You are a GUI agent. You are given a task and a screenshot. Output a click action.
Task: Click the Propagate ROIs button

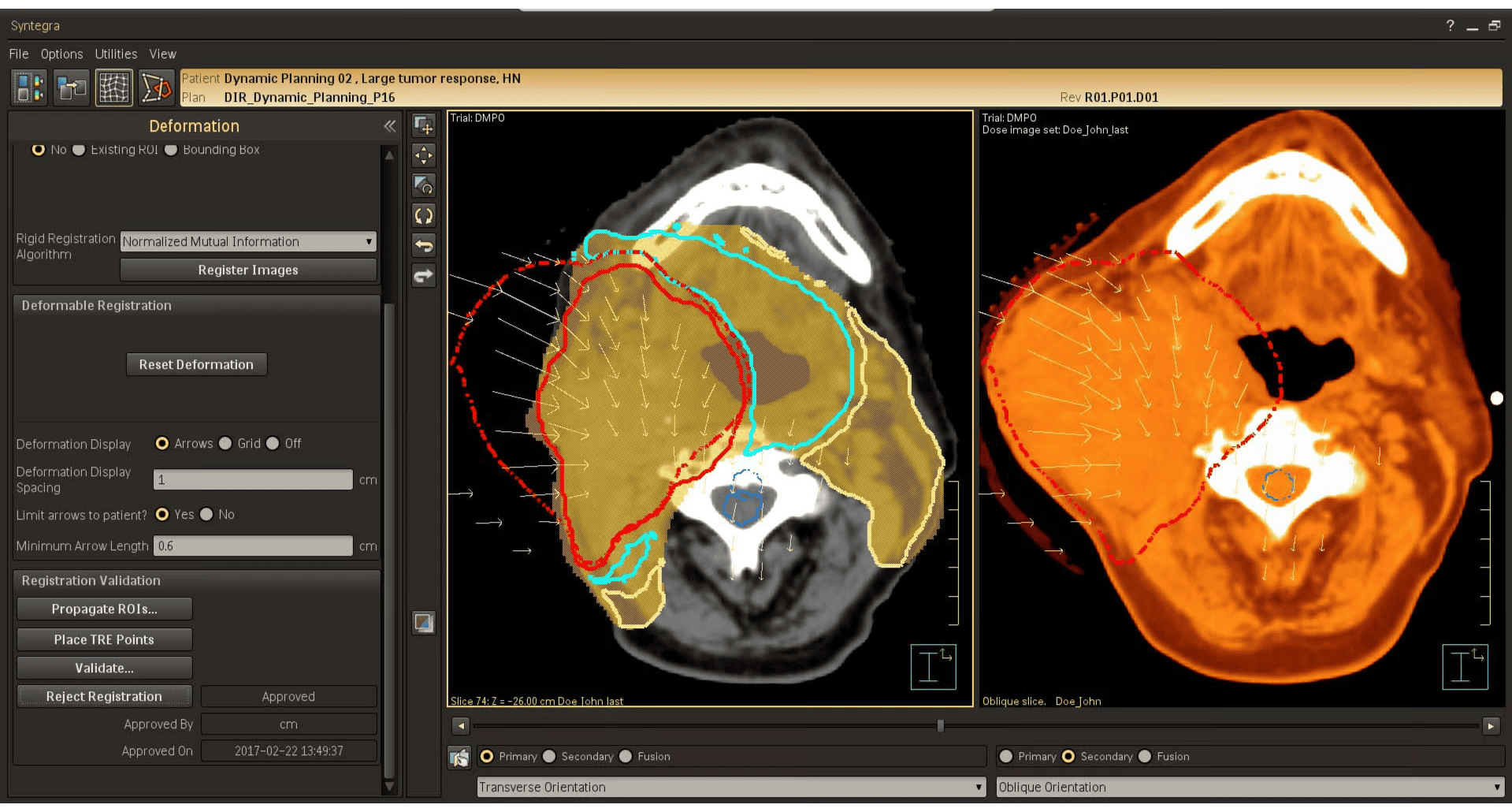[104, 609]
